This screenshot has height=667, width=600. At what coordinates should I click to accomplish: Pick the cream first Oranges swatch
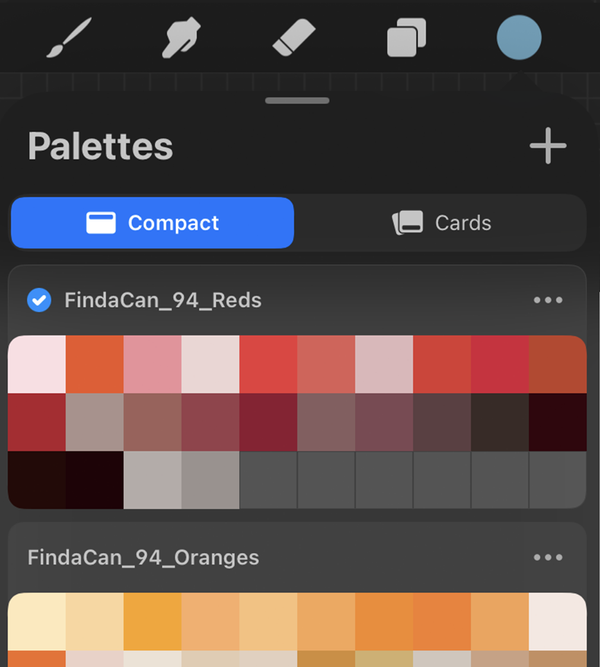(x=36, y=621)
